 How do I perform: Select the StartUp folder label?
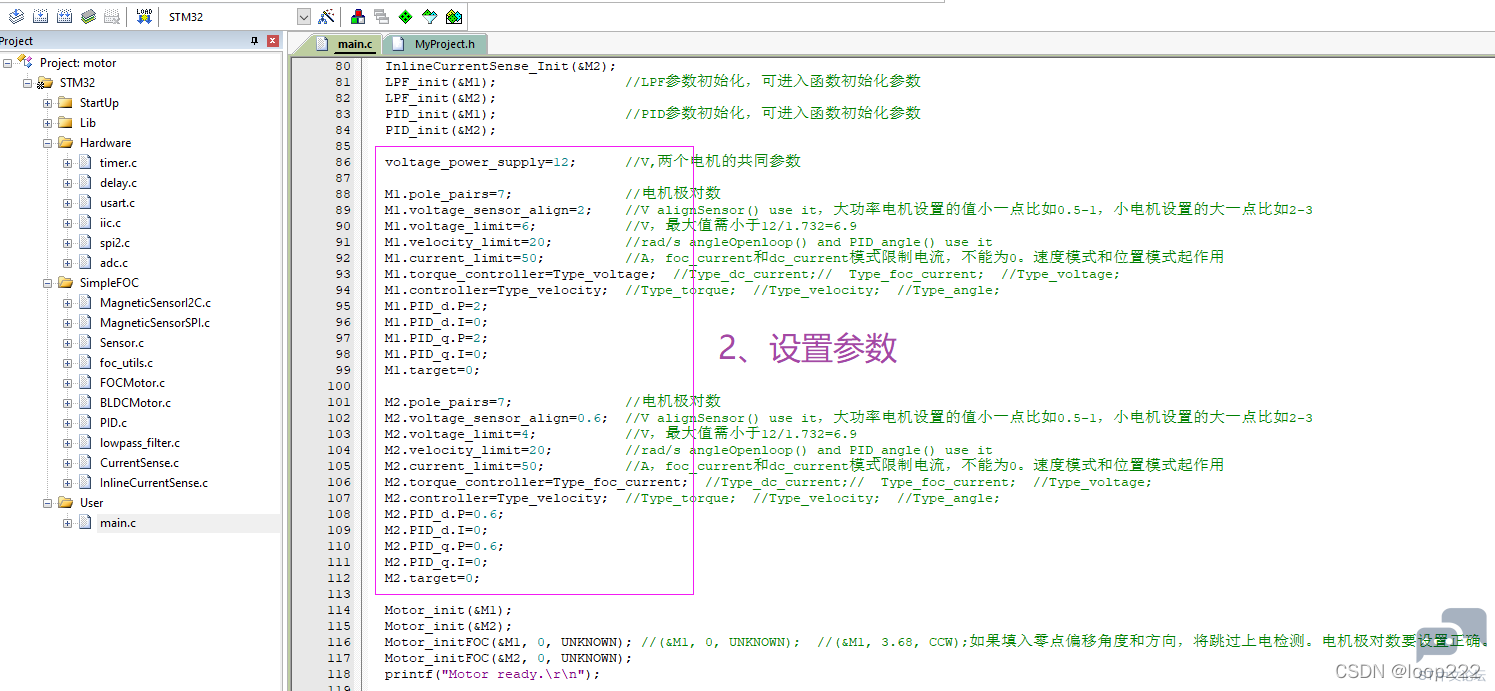point(99,103)
